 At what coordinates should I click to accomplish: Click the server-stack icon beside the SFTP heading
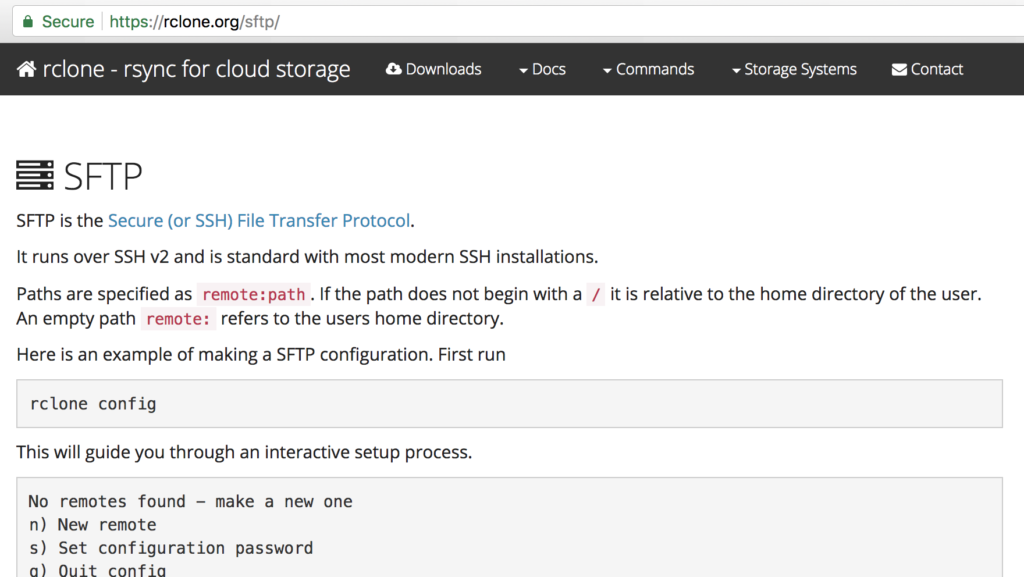point(34,173)
